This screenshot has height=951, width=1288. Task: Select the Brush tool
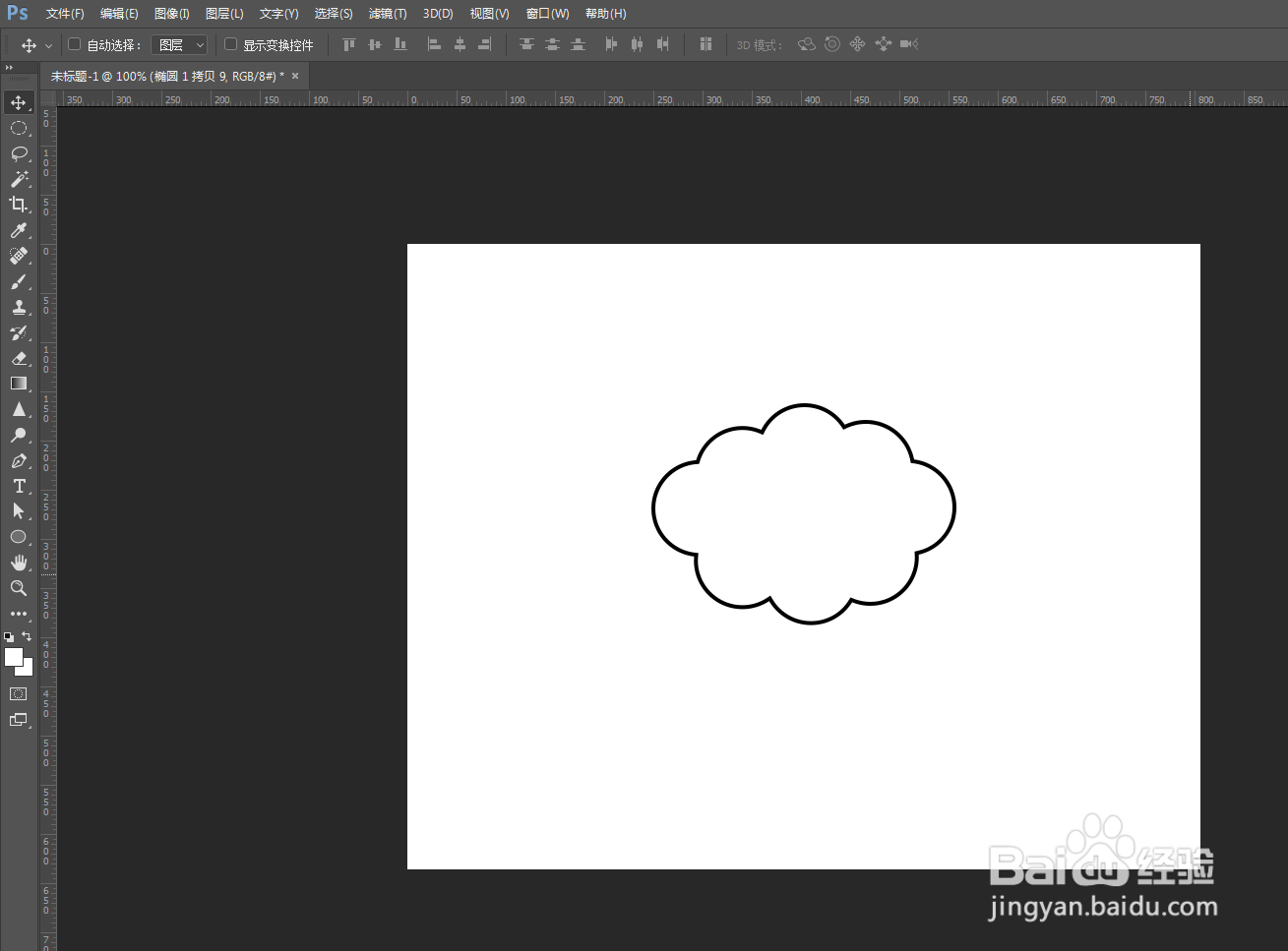[x=19, y=281]
